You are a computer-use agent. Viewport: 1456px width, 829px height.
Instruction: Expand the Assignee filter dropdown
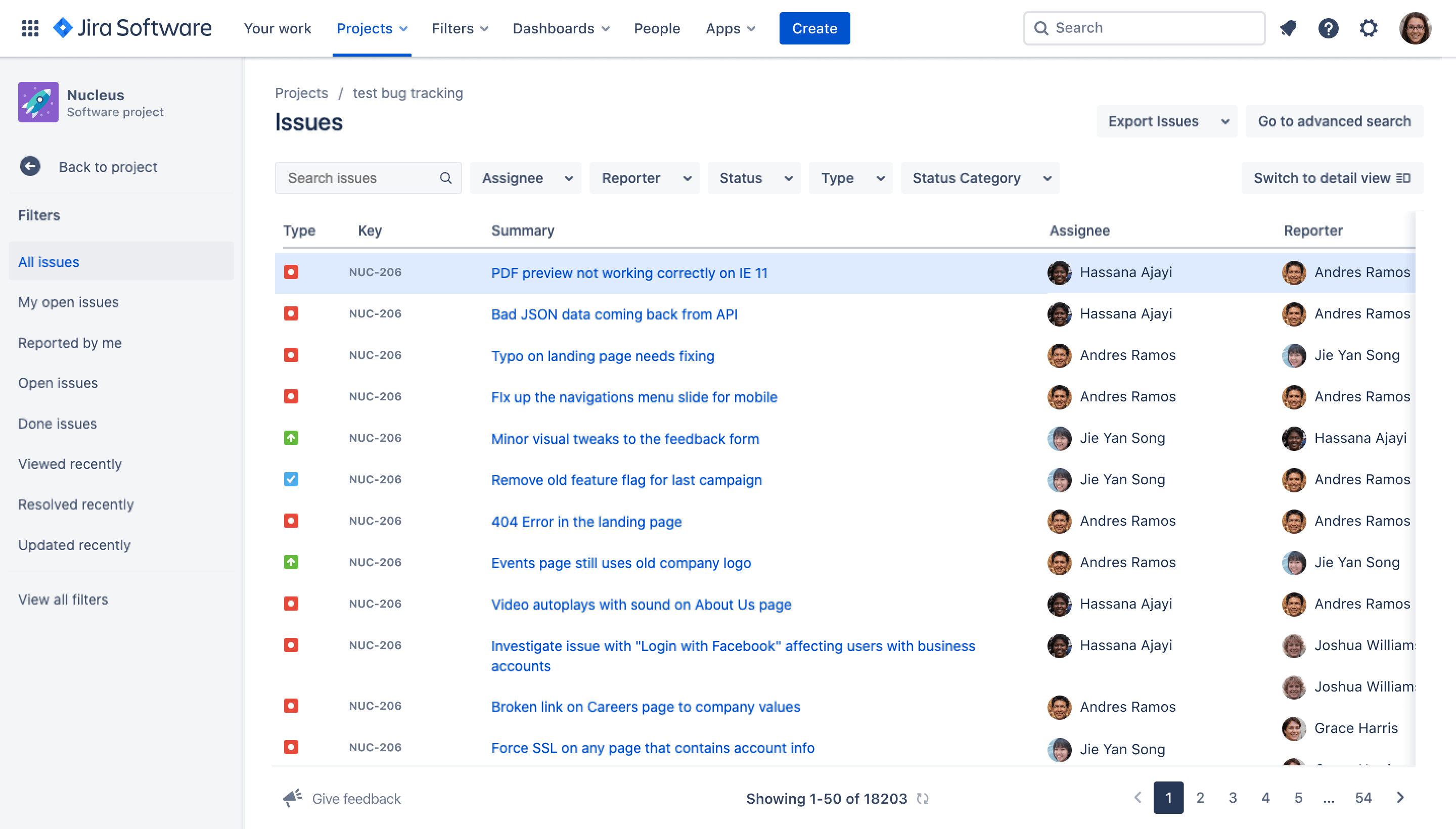point(525,178)
